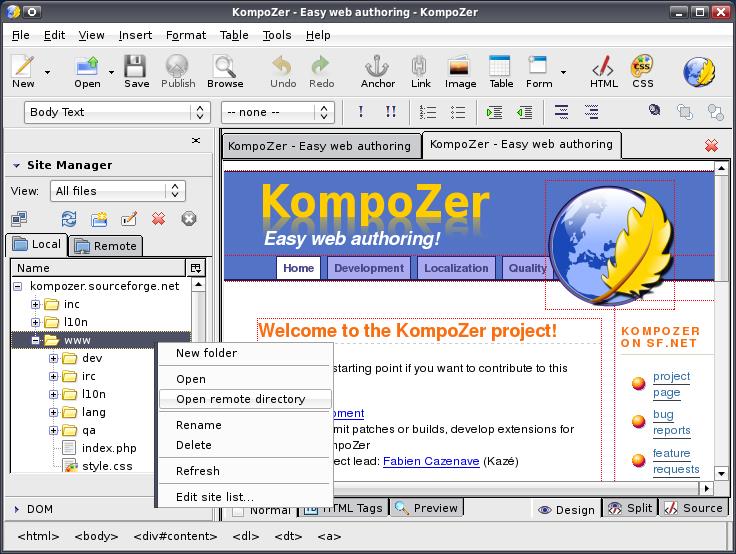Switch to the Local tab

(37, 244)
